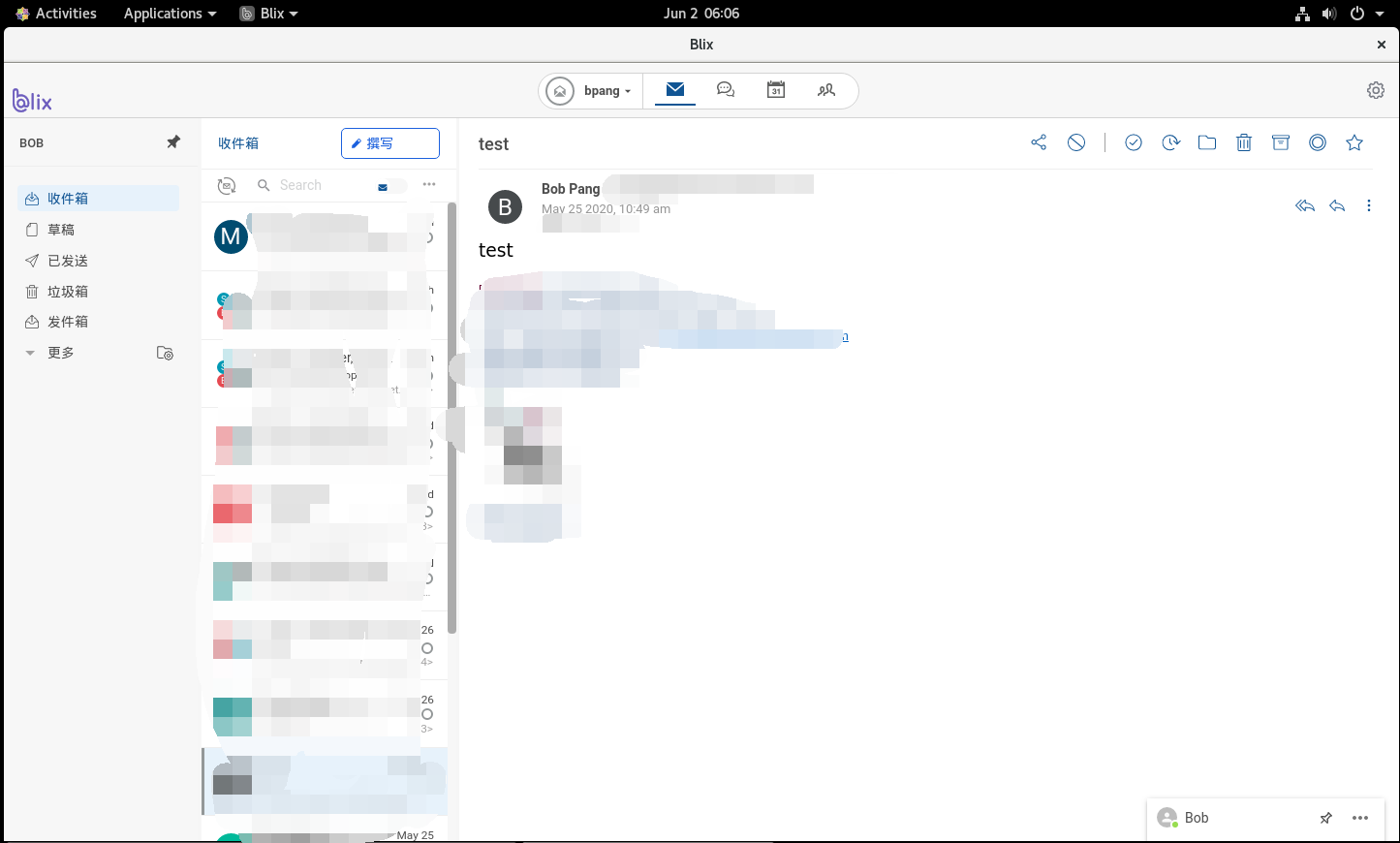Click the sync mail icon beside Search

pos(227,185)
